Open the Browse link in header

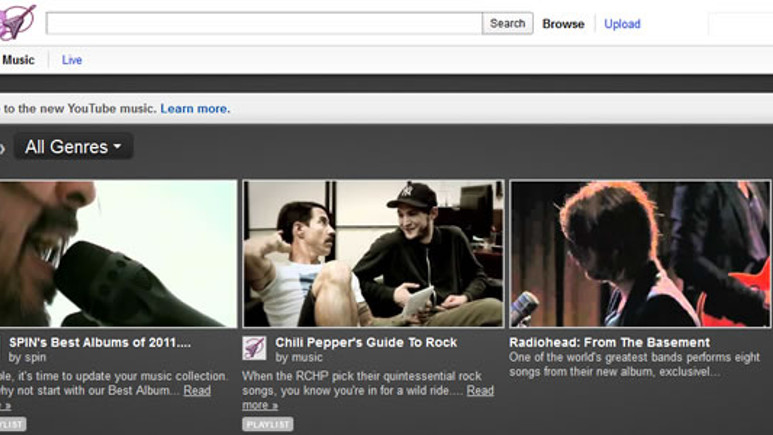pyautogui.click(x=563, y=24)
